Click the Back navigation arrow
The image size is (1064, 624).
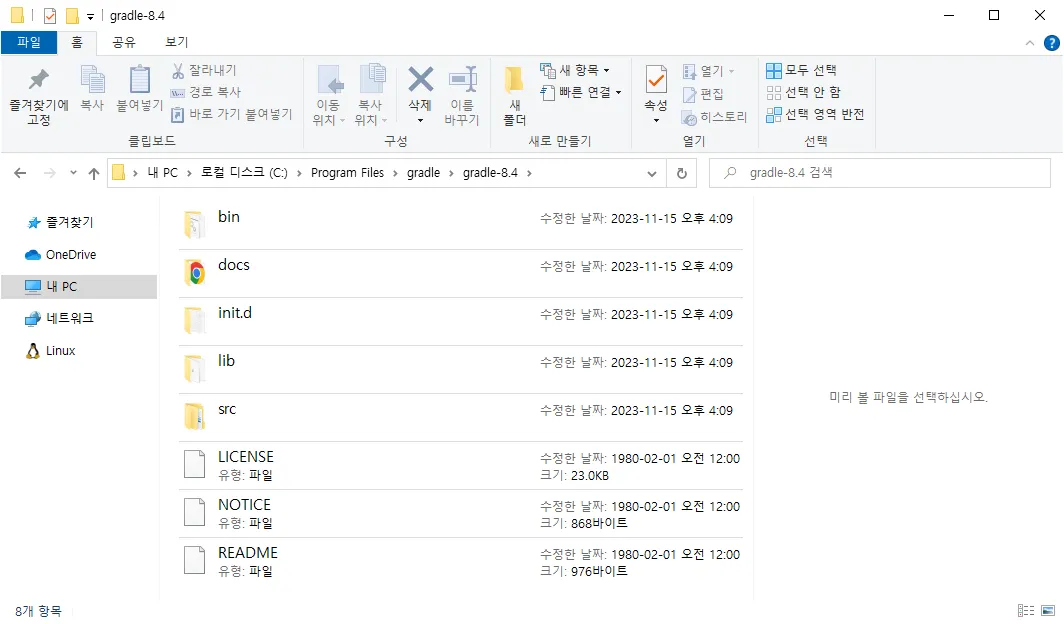[20, 173]
